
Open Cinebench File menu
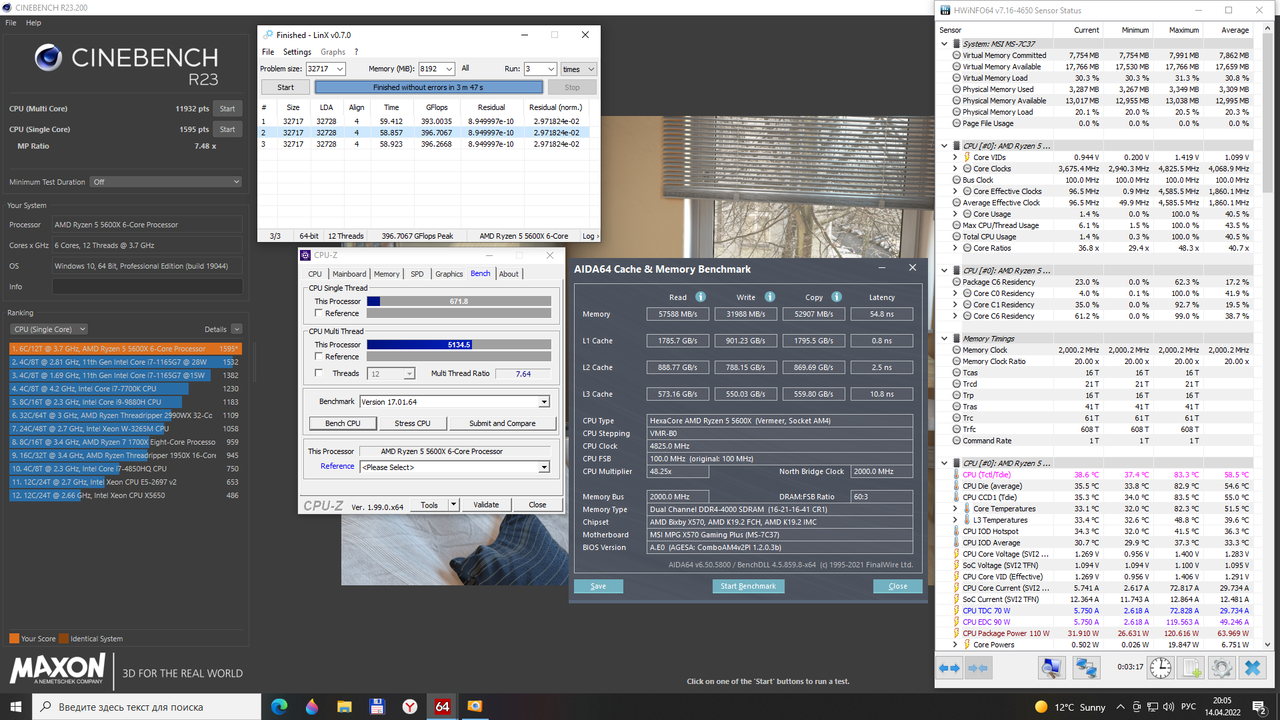pyautogui.click(x=10, y=22)
